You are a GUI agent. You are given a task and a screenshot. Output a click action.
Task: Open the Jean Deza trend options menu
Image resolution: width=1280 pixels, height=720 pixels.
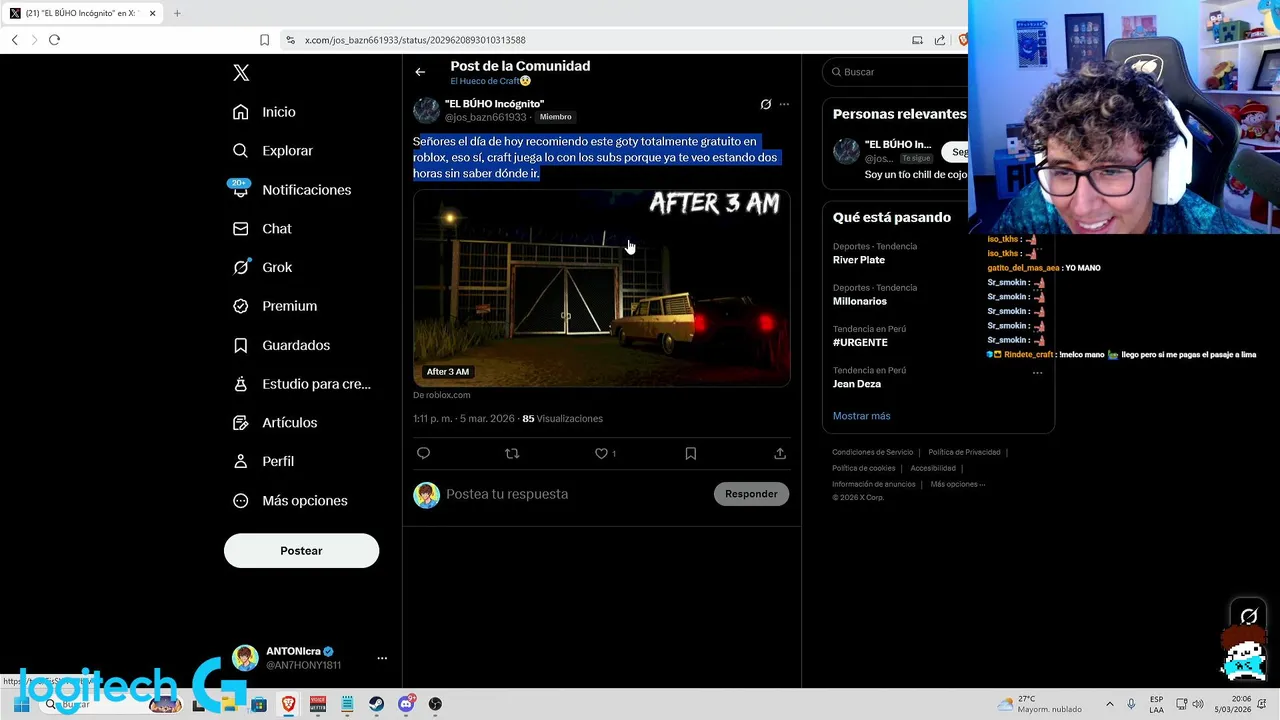pos(1037,372)
